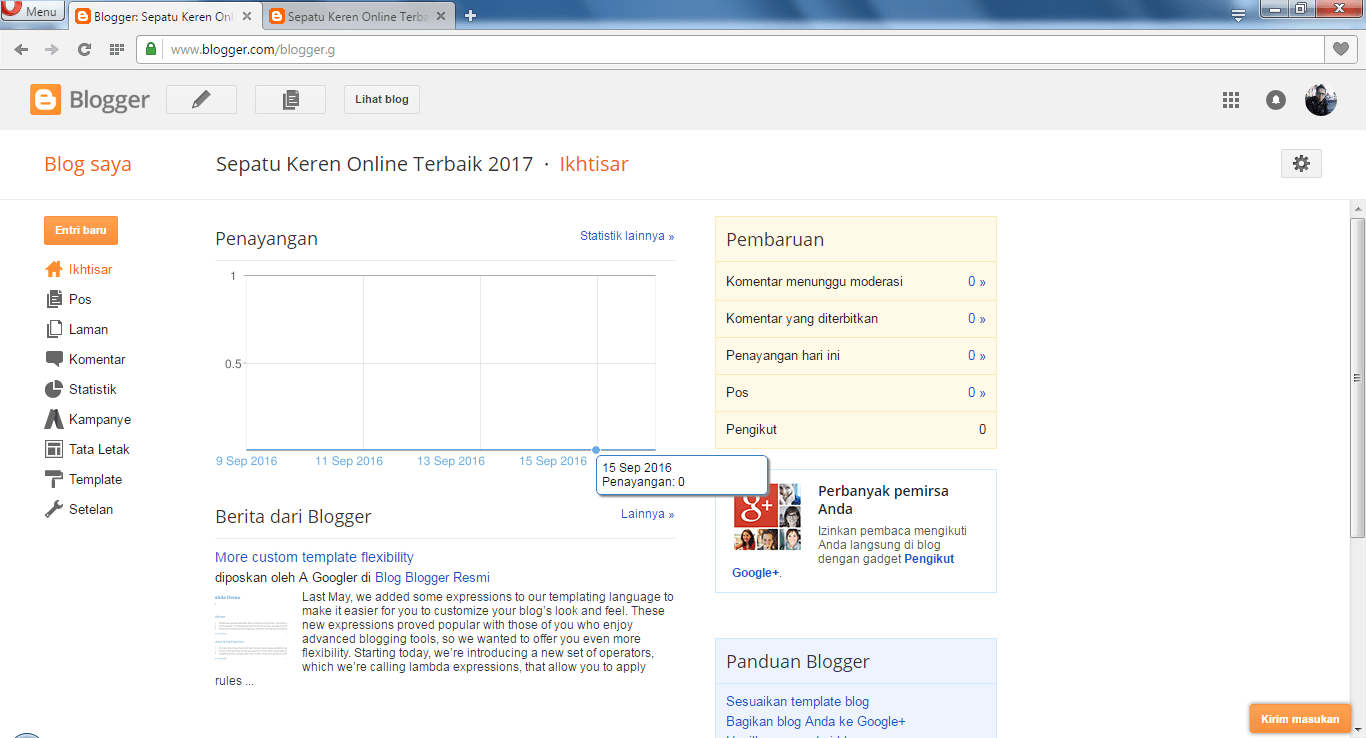Bookmark page with the heart icon
Screen dimensions: 1366x738
[x=1341, y=49]
